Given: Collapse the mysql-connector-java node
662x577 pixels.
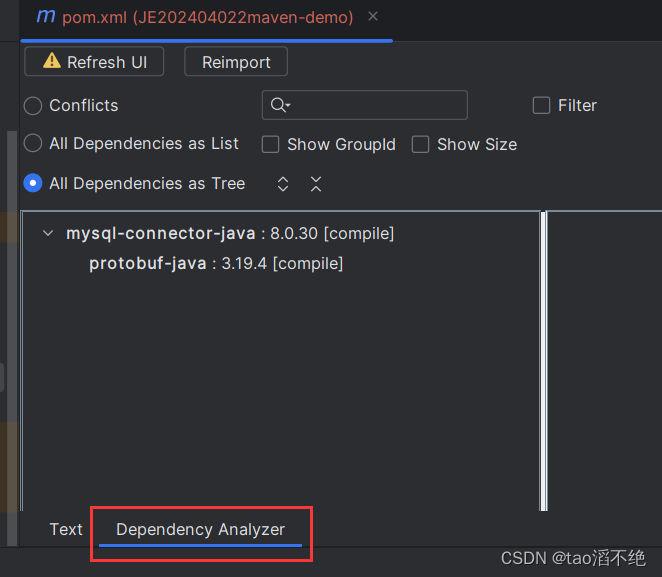Looking at the screenshot, I should pos(48,233).
